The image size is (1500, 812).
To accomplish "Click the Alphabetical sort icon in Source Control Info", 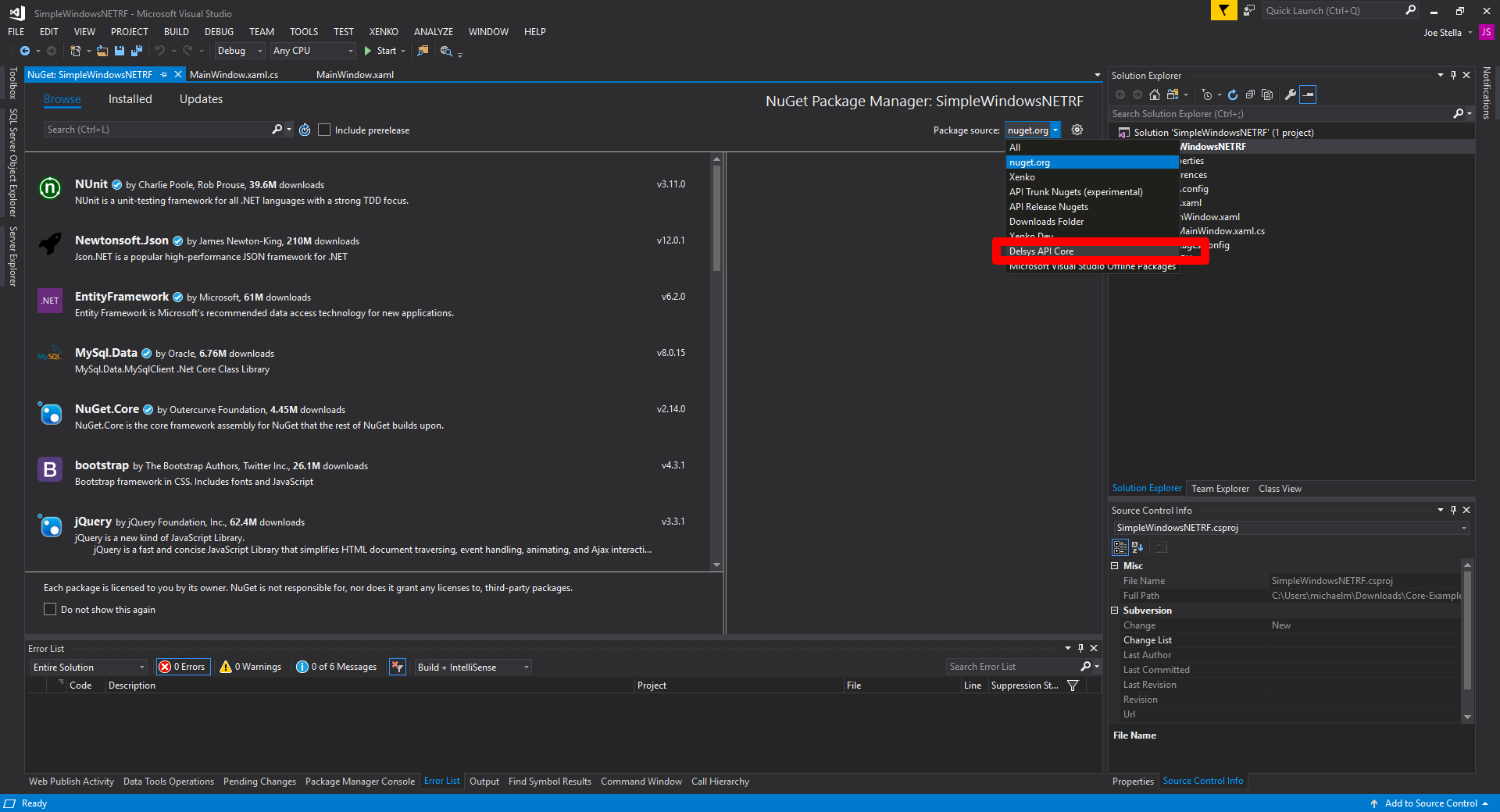I will [1137, 547].
